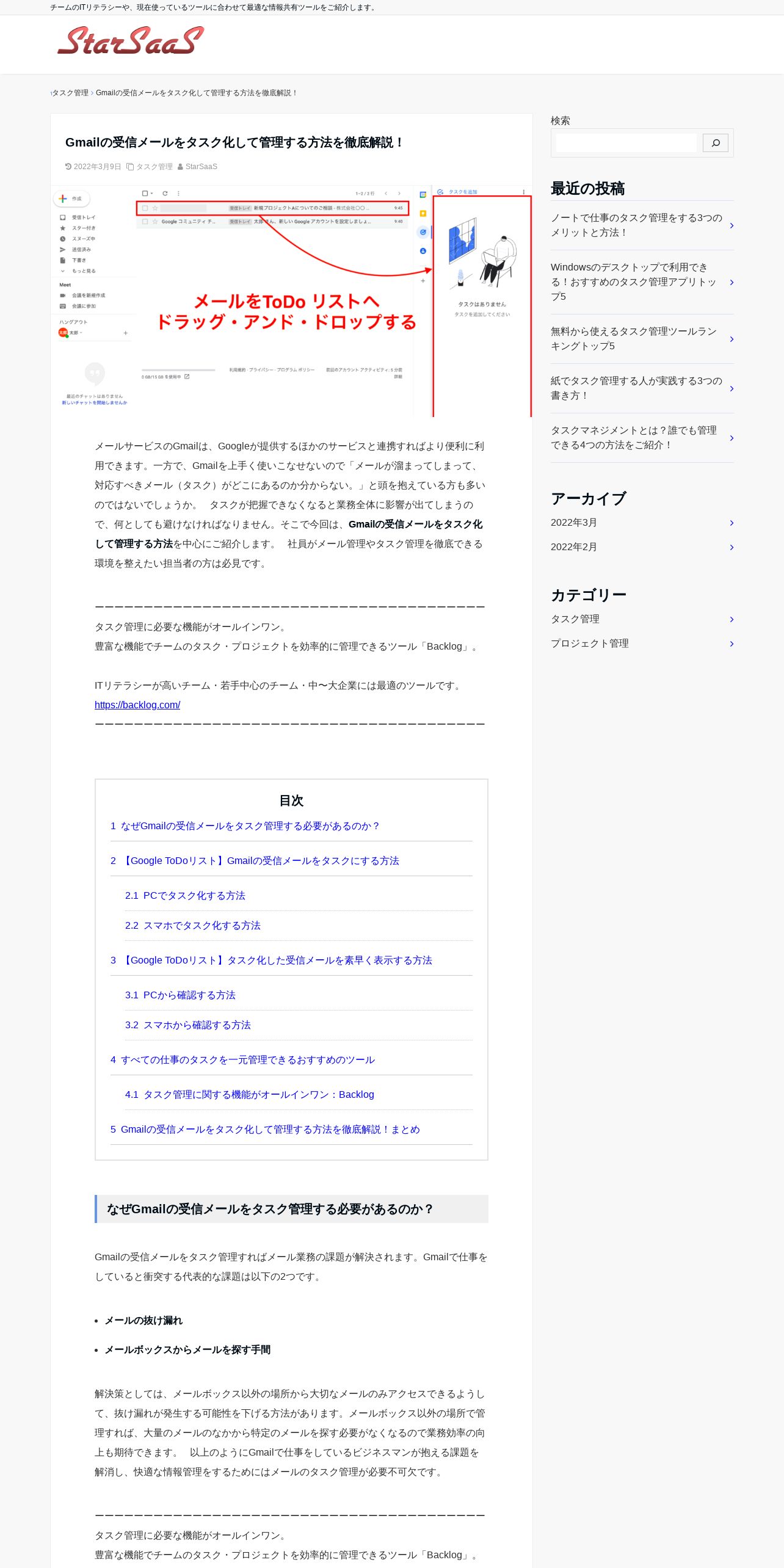Open recent post Windowsのデスクトップで利用できるタスク管理アプリ
Viewport: 784px width, 1568px height.
click(642, 282)
